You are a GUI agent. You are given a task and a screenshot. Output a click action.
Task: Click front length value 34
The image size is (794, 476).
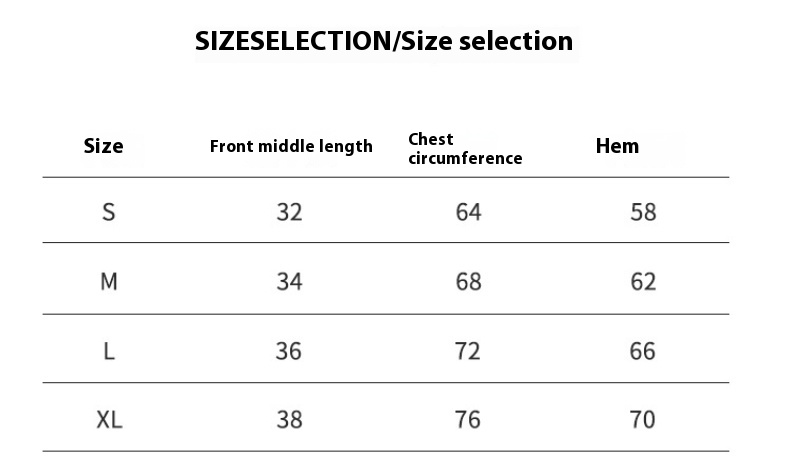289,282
